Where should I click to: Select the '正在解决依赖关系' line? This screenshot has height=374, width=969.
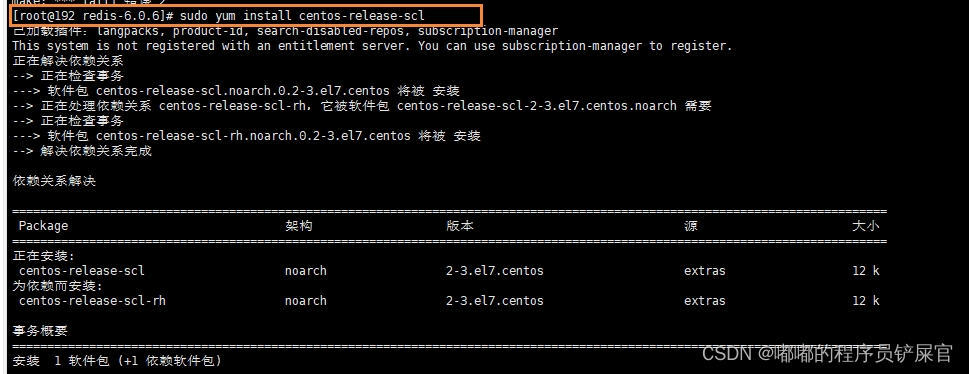pyautogui.click(x=68, y=61)
